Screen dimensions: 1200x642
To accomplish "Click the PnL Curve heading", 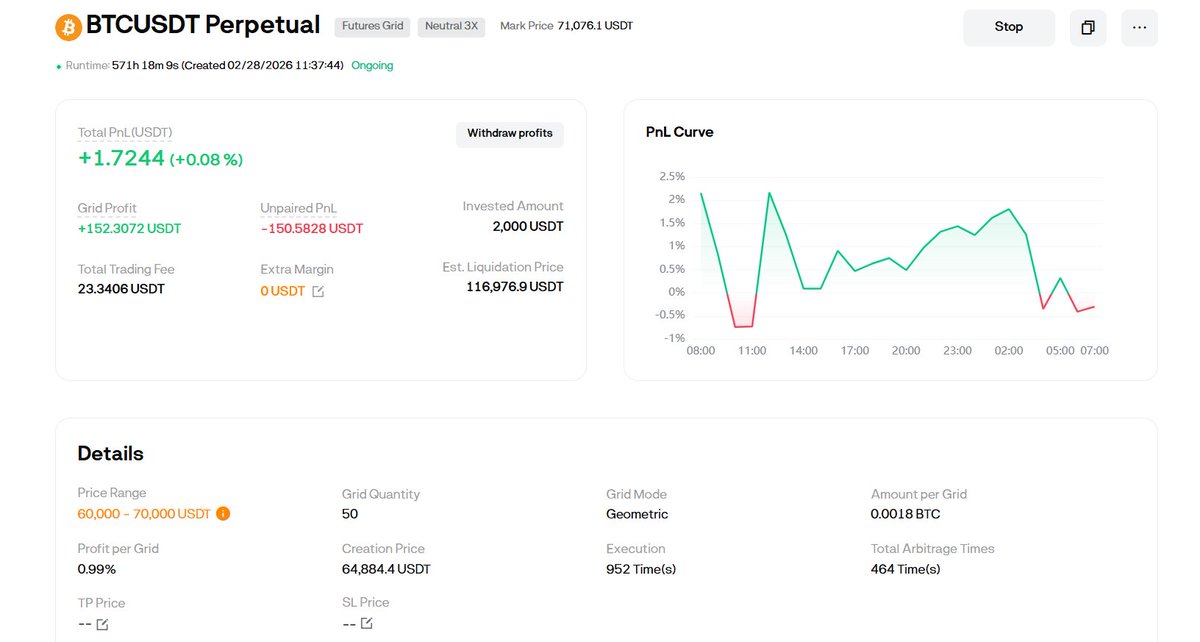I will pos(680,132).
